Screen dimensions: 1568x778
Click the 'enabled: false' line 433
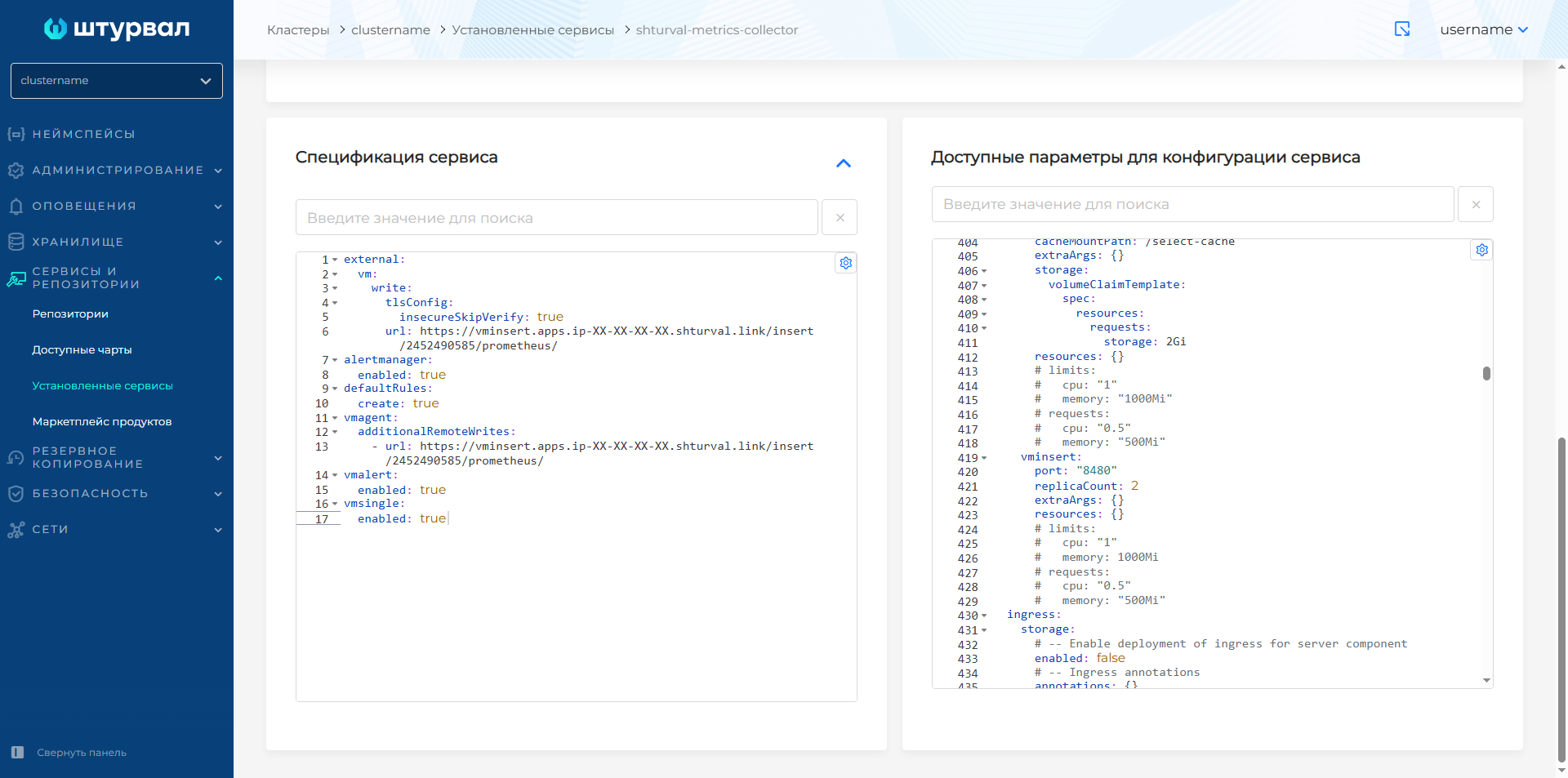tap(1080, 659)
